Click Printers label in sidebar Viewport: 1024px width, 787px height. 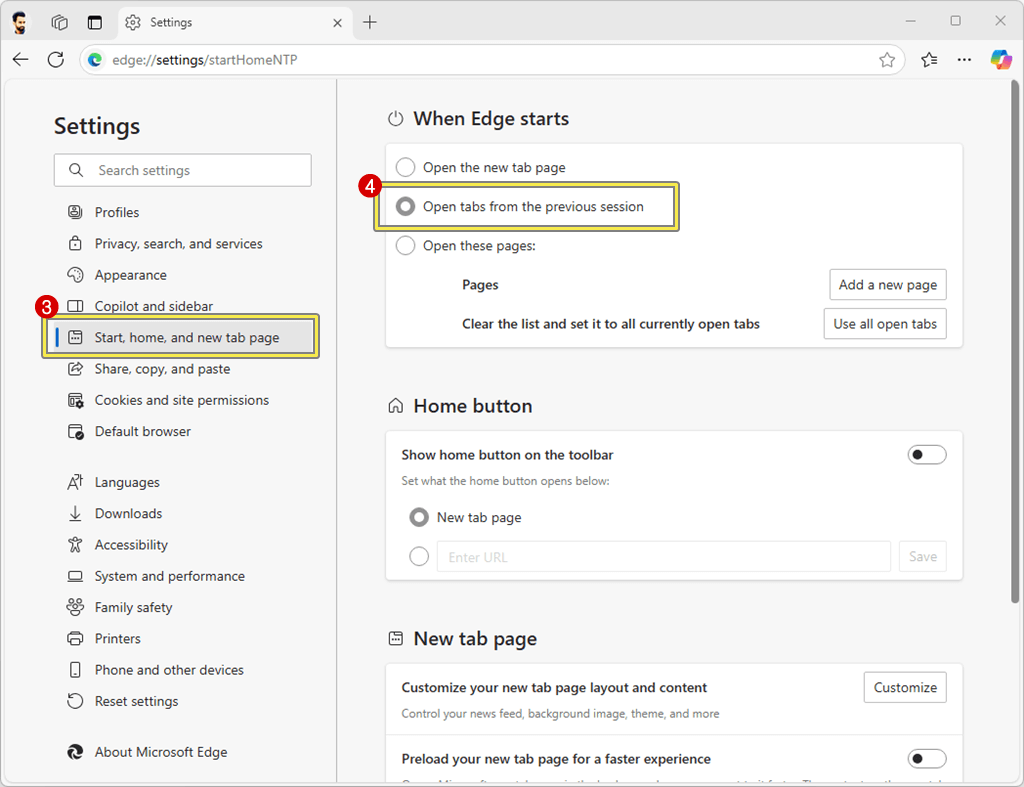coord(118,639)
